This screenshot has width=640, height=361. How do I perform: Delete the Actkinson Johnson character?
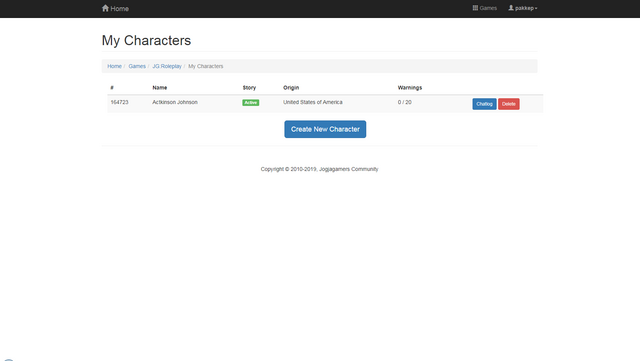pos(509,104)
